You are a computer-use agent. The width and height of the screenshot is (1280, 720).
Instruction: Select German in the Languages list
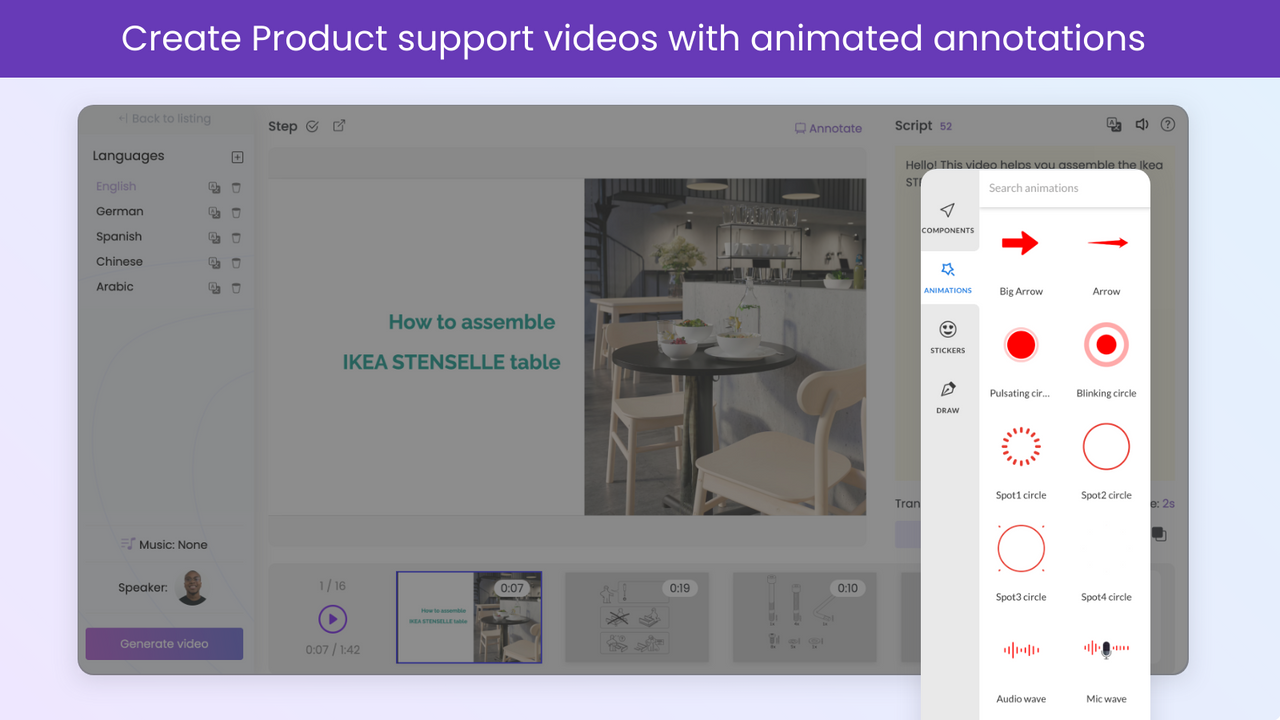point(119,211)
